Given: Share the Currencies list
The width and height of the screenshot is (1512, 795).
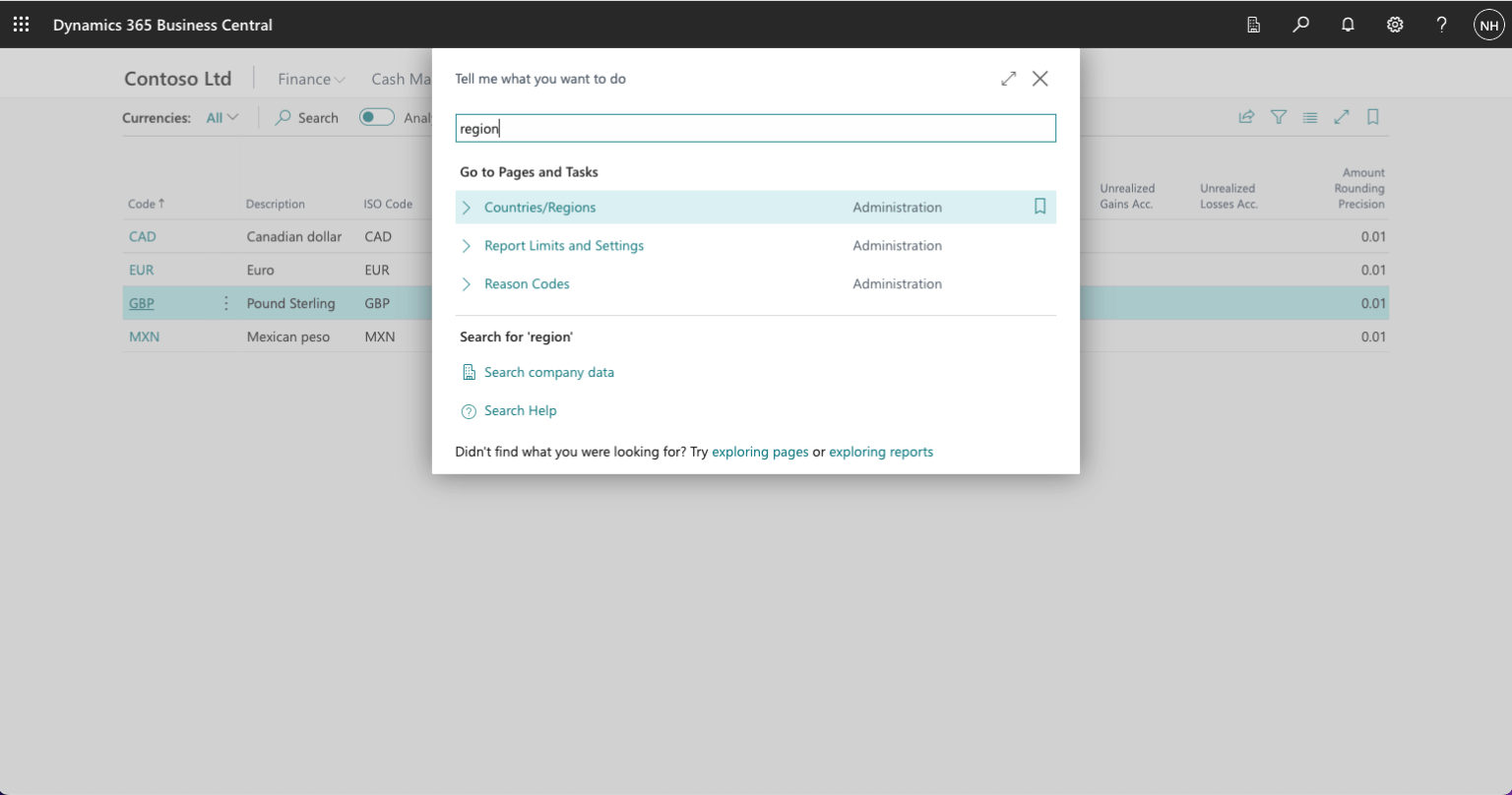Looking at the screenshot, I should [x=1246, y=117].
